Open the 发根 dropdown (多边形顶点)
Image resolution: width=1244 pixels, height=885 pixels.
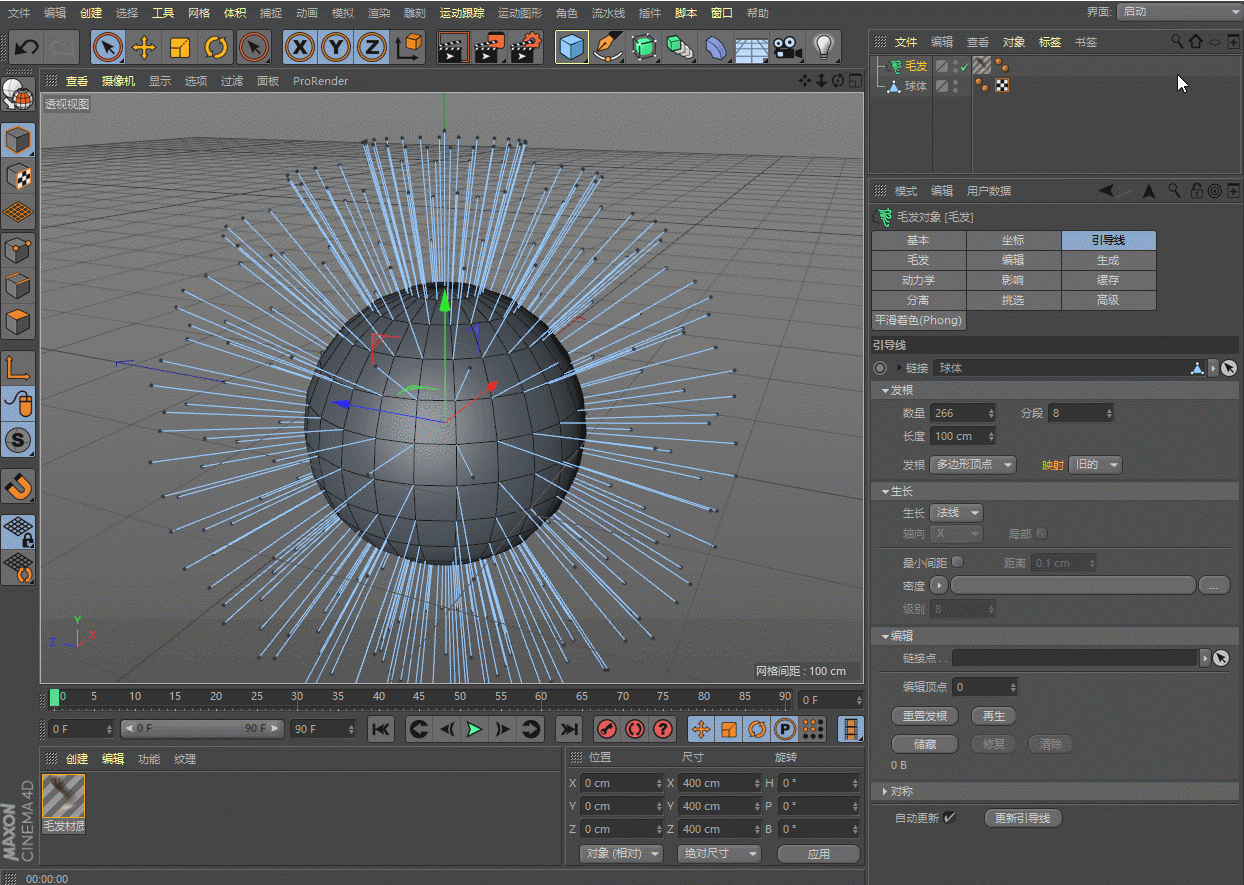tap(972, 464)
